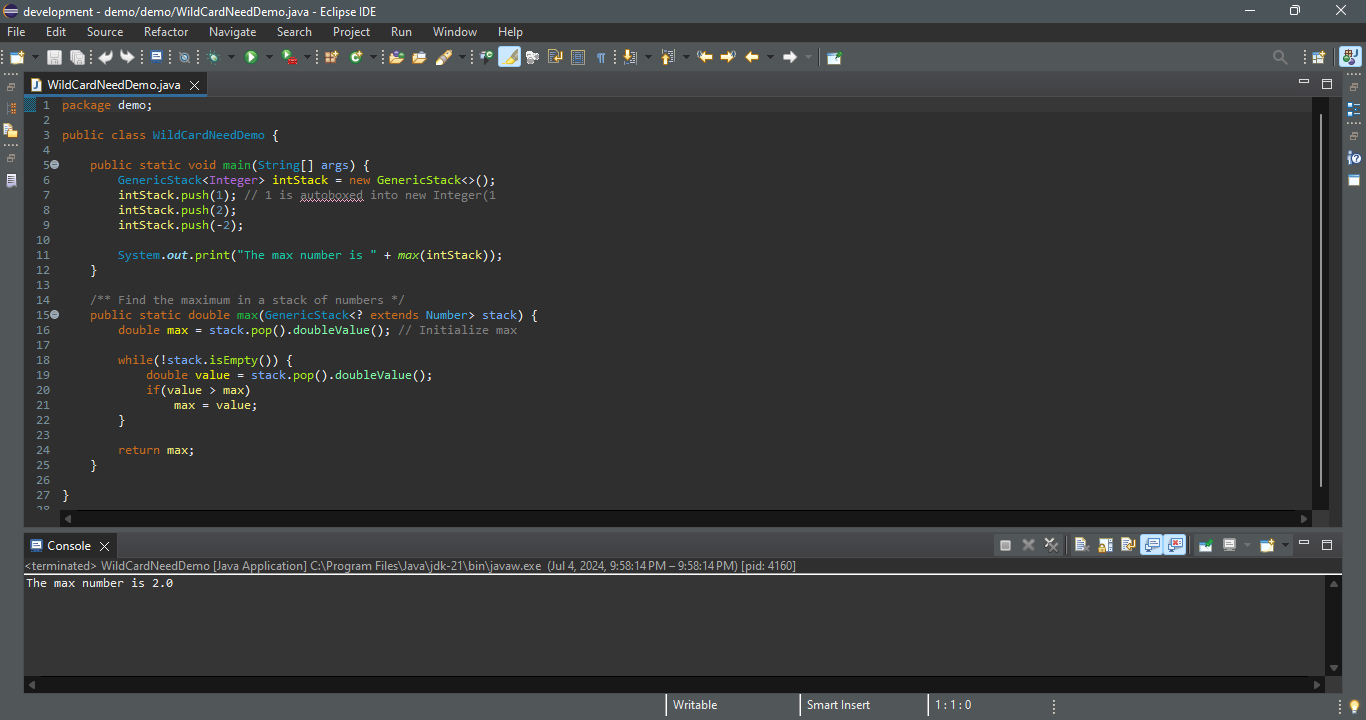The height and width of the screenshot is (720, 1366).
Task: Click the New file toolbar icon
Action: click(x=17, y=57)
